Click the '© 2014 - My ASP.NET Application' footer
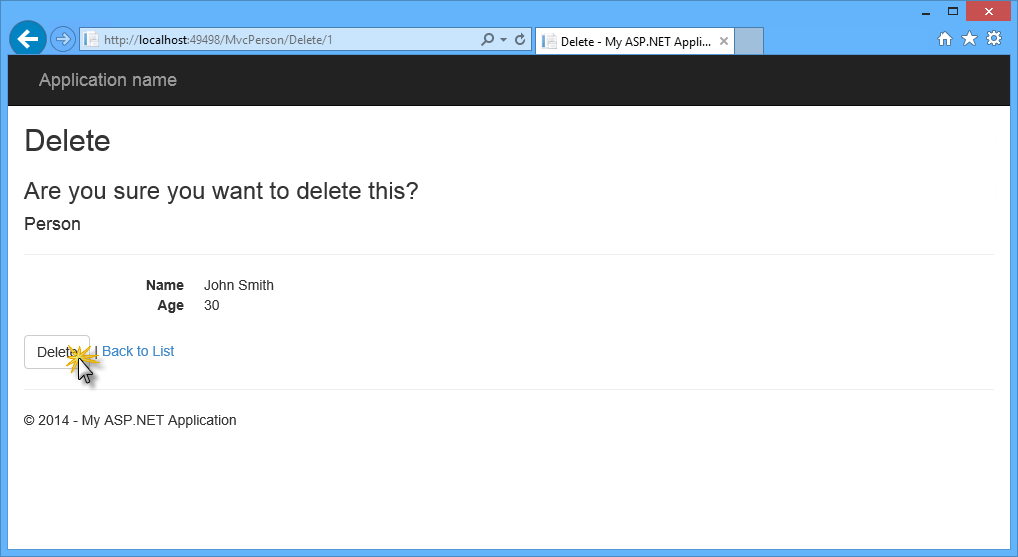Screen dimensions: 1018x557 pos(130,420)
